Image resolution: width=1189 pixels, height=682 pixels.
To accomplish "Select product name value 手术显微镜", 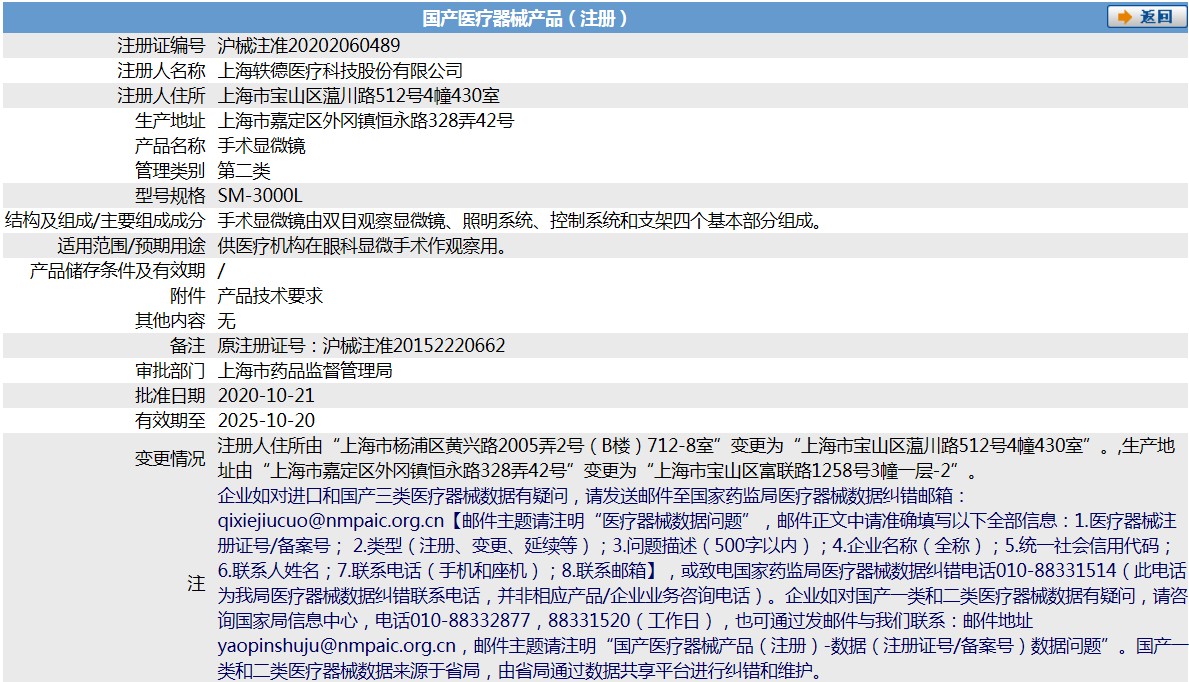I will pyautogui.click(x=262, y=146).
